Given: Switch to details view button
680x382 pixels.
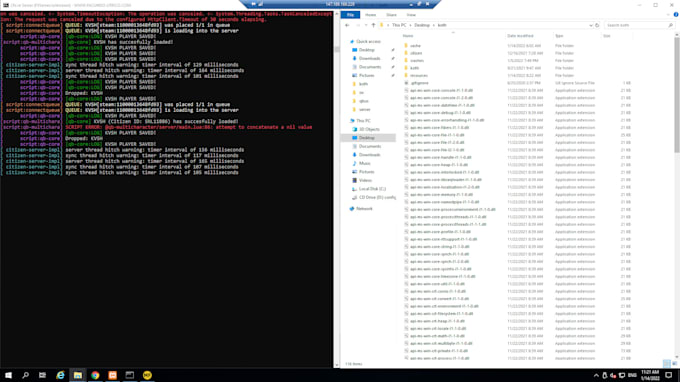Looking at the screenshot, I should 667,363.
